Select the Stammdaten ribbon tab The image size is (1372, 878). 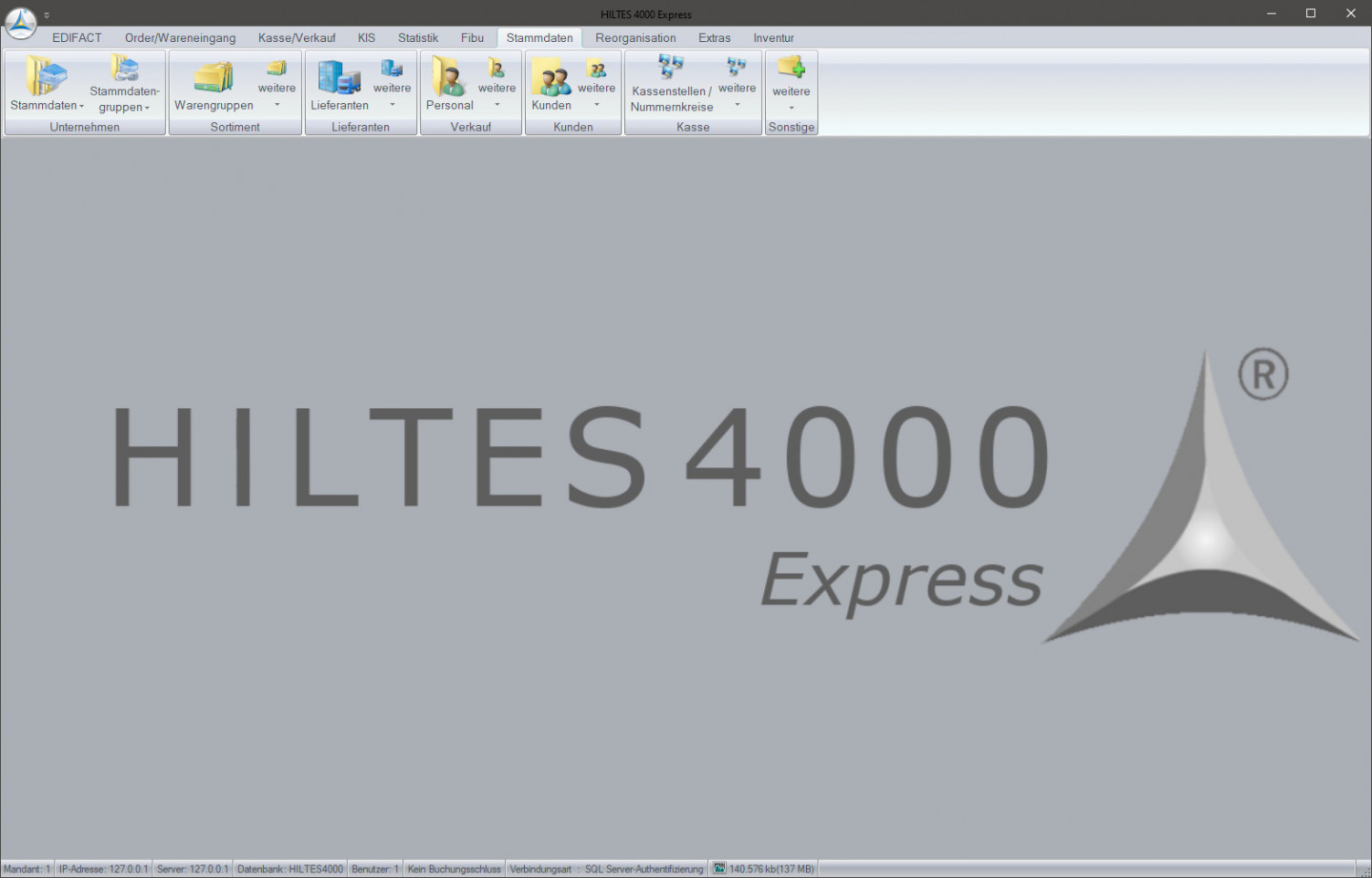tap(539, 38)
